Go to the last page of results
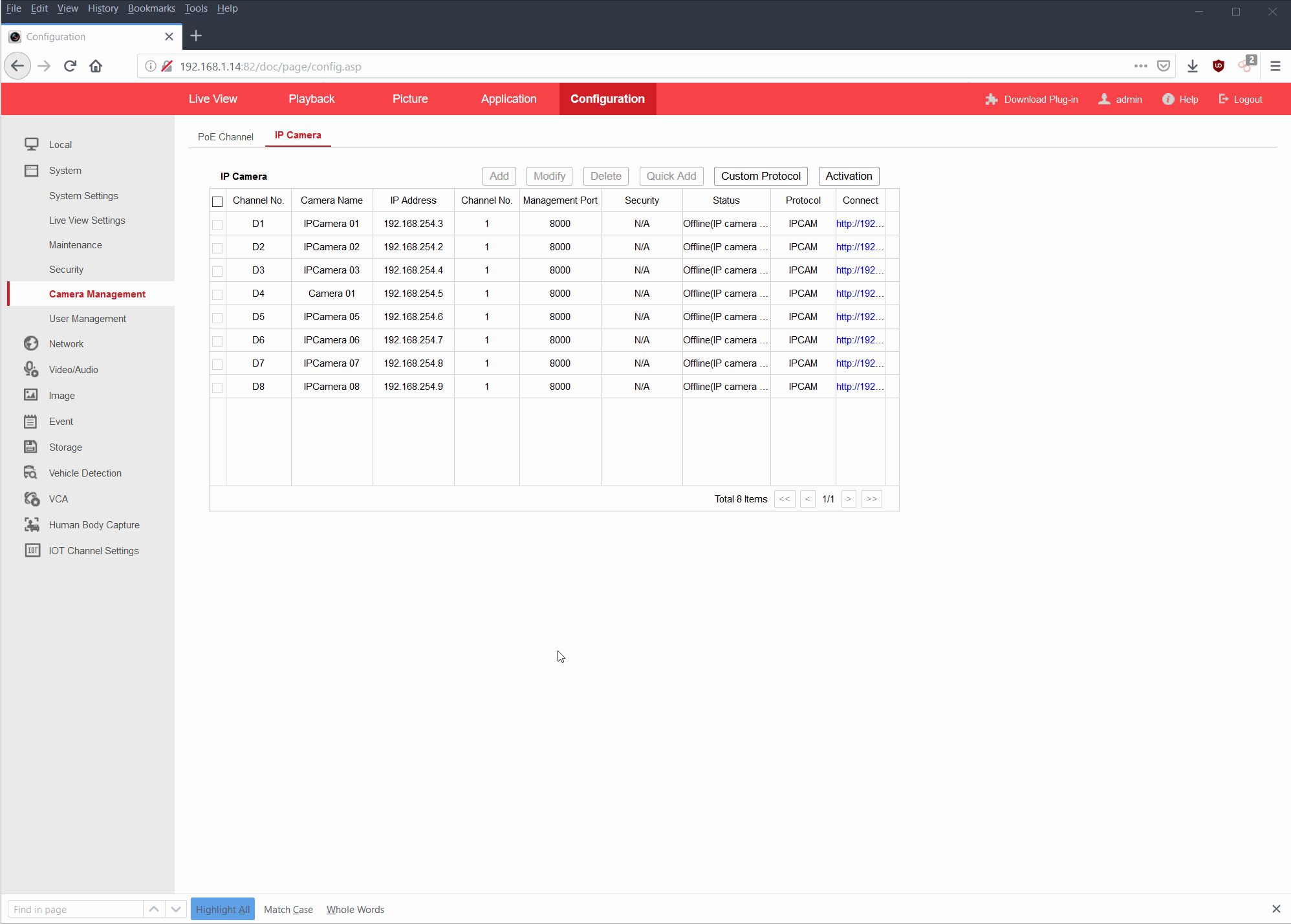Viewport: 1291px width, 924px height. [871, 499]
